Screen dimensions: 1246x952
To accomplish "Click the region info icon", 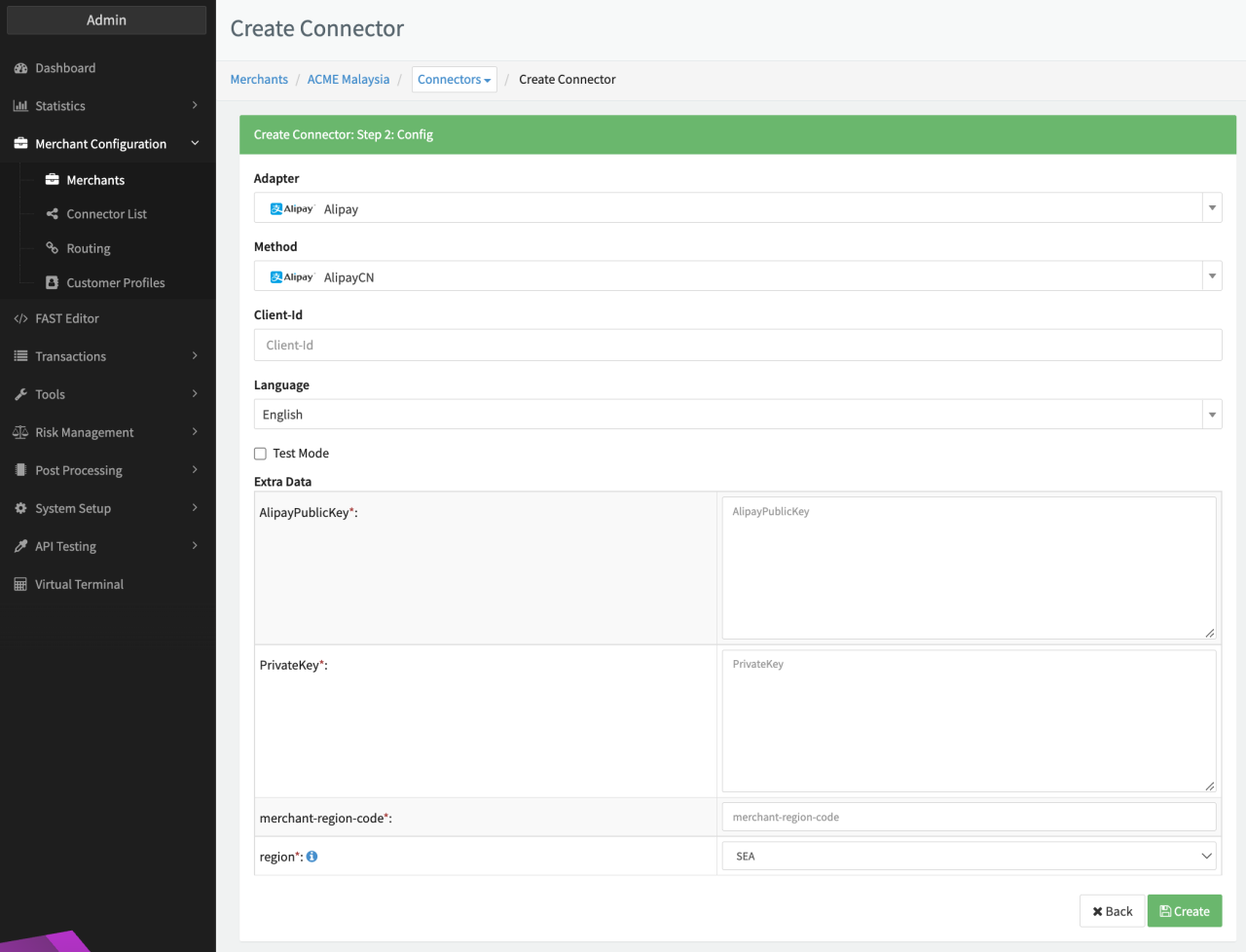I will [x=311, y=857].
